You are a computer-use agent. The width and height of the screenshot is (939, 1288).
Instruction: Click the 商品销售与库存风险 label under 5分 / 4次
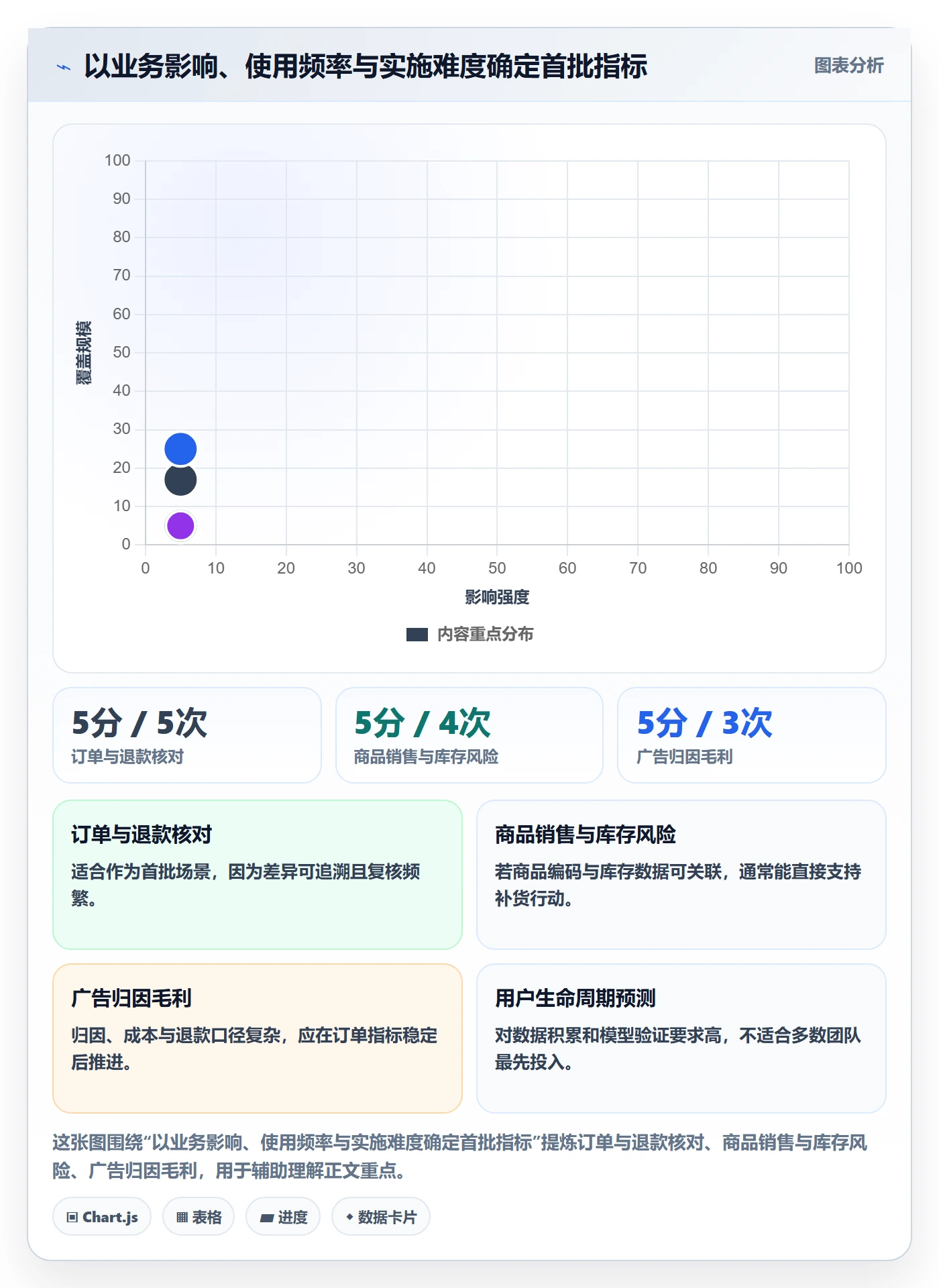[427, 757]
